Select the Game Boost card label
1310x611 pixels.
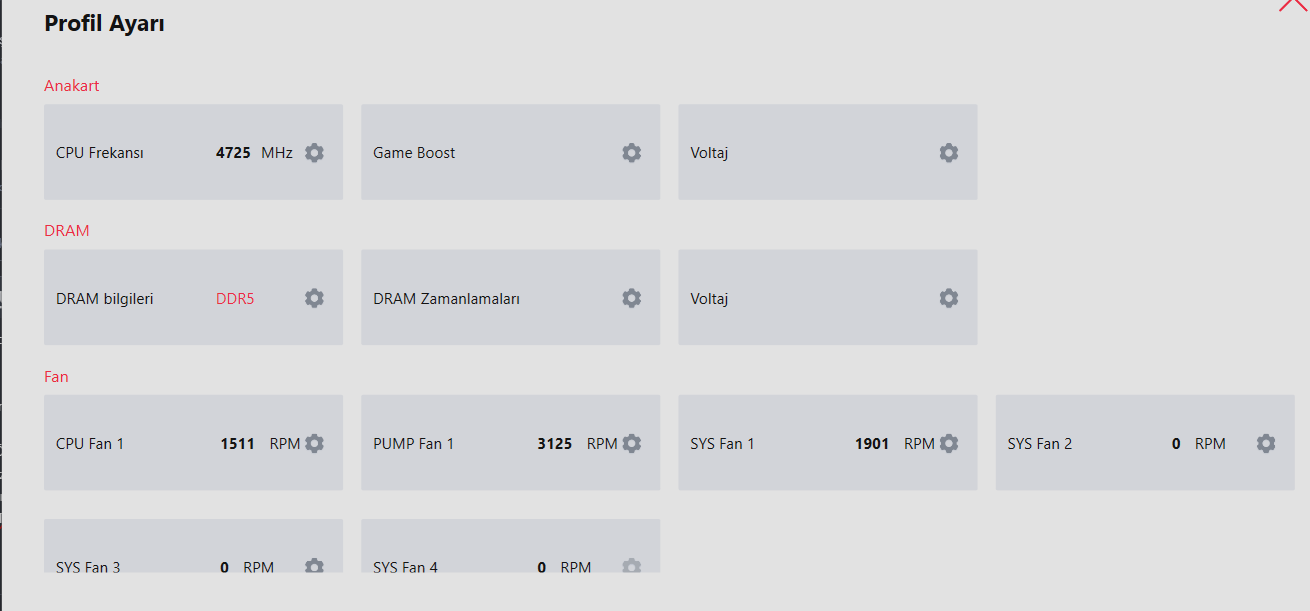(x=414, y=153)
